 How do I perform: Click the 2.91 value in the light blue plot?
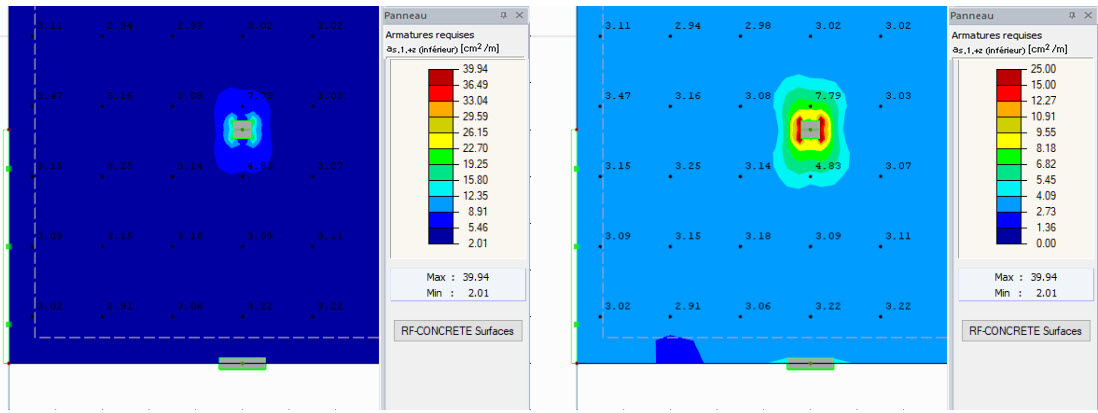[x=687, y=306]
